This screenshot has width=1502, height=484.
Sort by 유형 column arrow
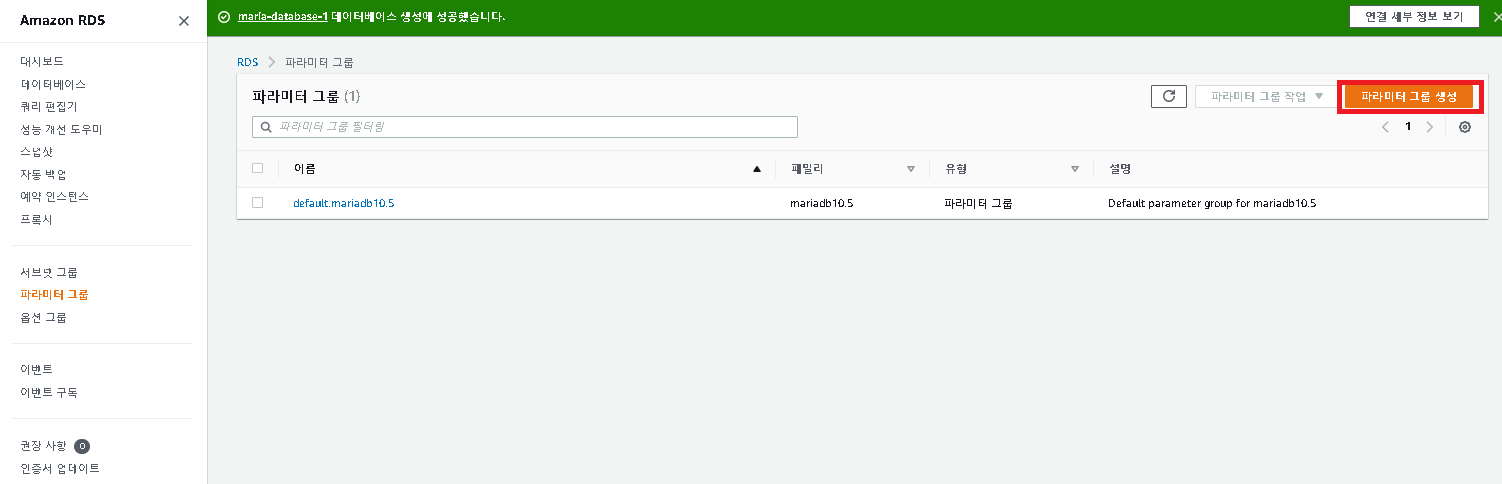(x=1075, y=169)
